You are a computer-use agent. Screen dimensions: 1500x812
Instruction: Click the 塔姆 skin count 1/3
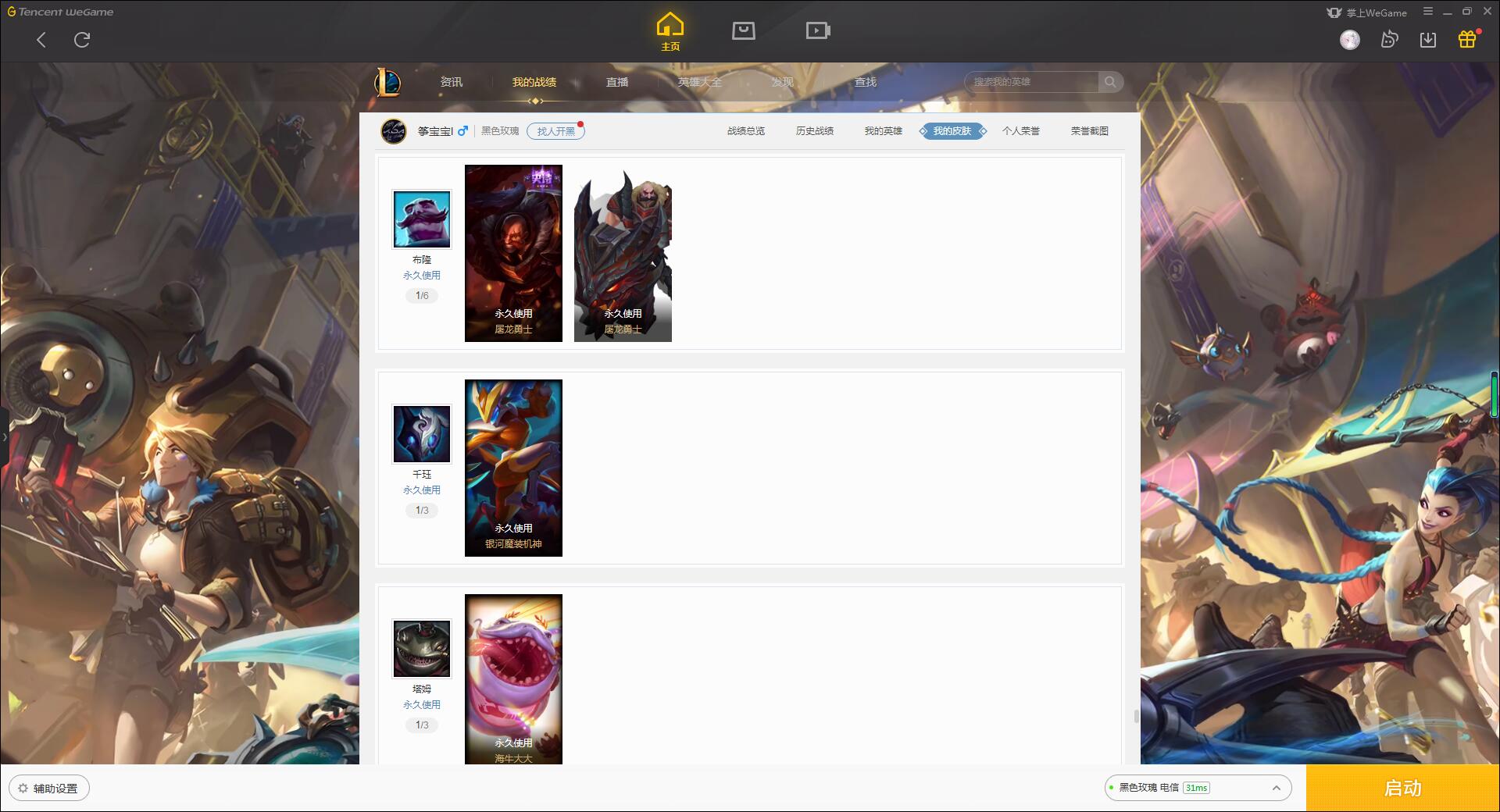pyautogui.click(x=422, y=725)
